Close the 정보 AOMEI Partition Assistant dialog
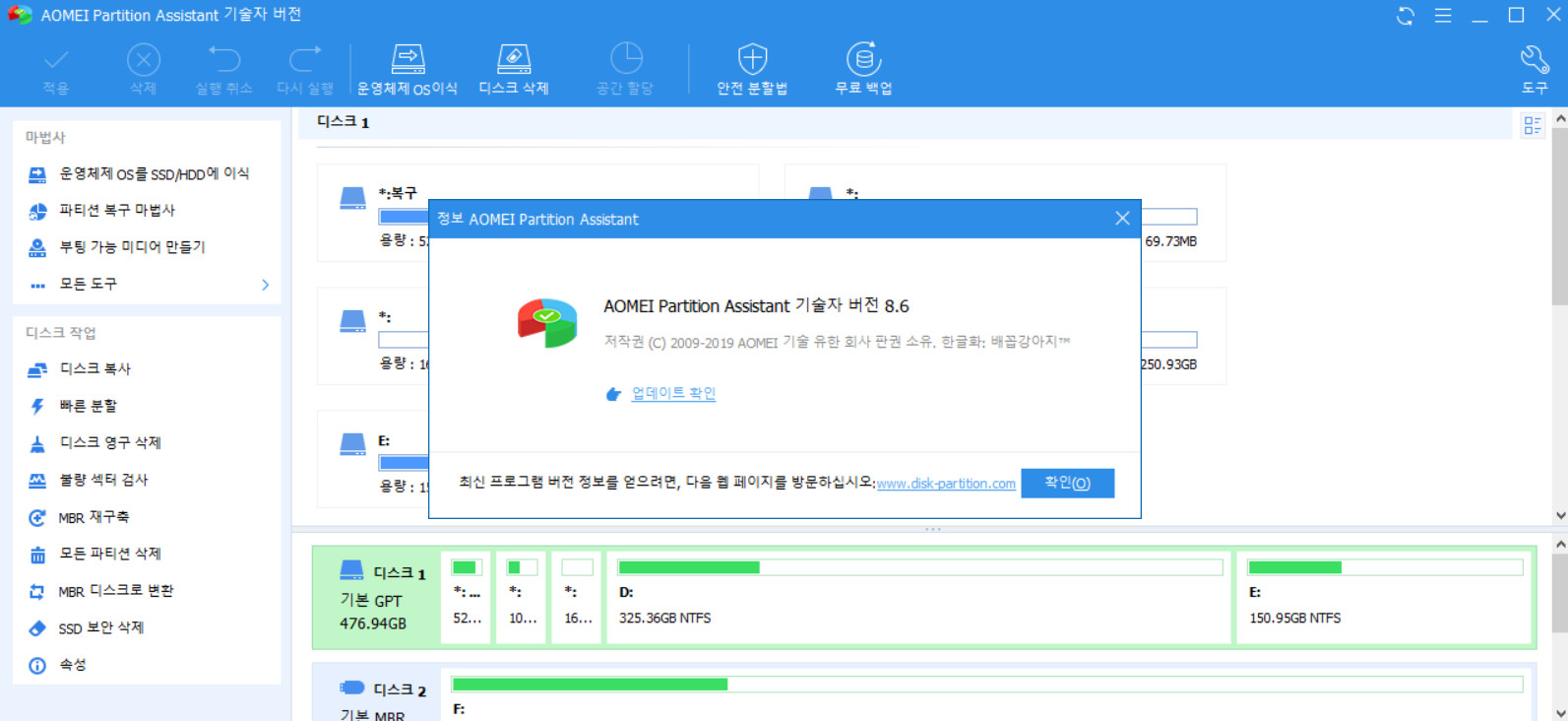Screen dimensions: 1568x721 [x=1122, y=219]
